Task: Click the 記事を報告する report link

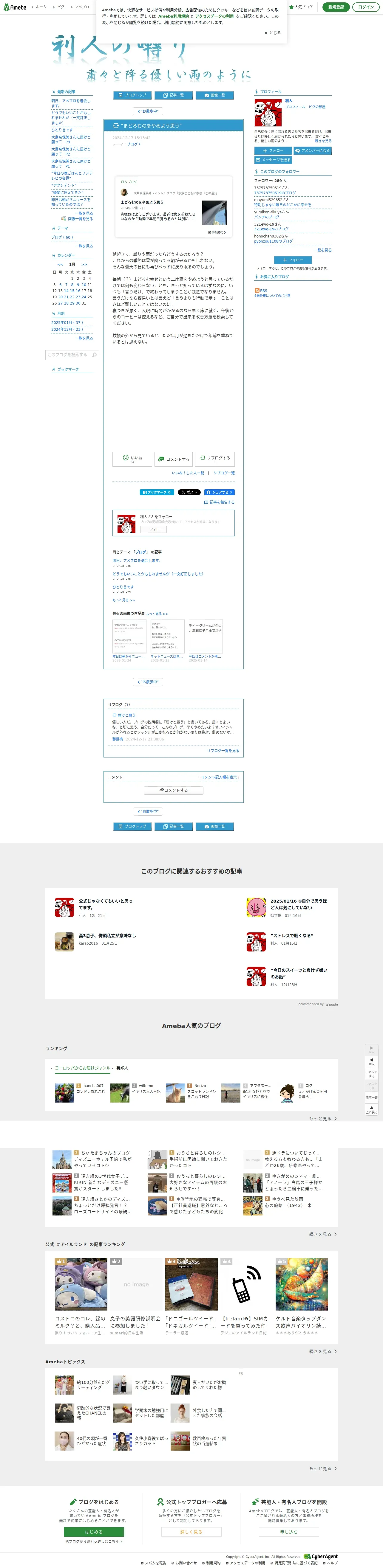Action: 219,502
